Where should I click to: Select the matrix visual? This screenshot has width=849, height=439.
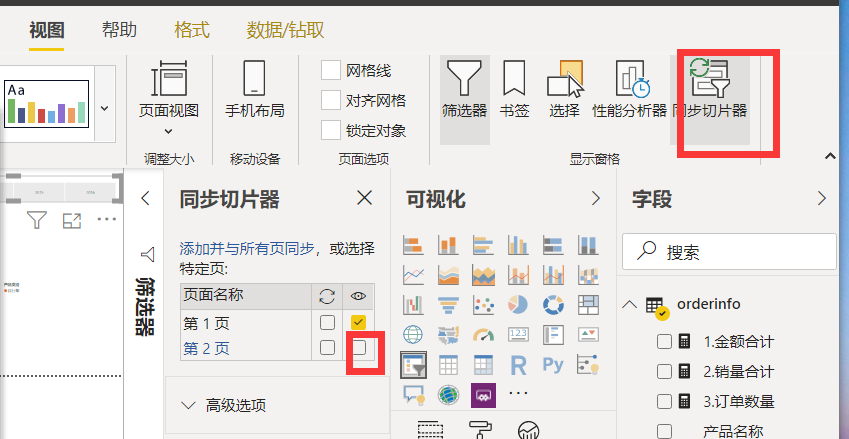483,365
